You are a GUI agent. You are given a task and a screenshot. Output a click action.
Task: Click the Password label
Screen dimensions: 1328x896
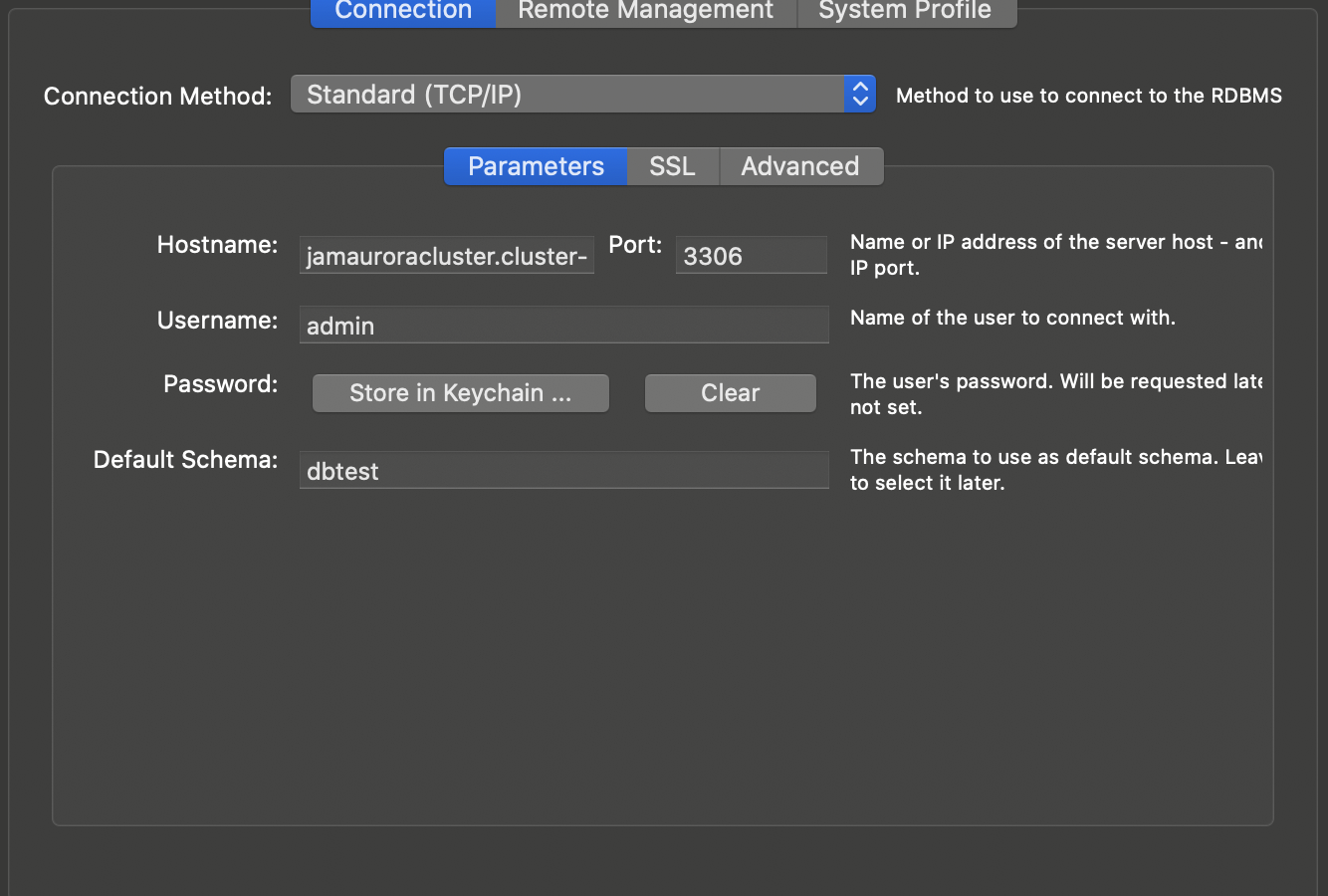pyautogui.click(x=220, y=384)
